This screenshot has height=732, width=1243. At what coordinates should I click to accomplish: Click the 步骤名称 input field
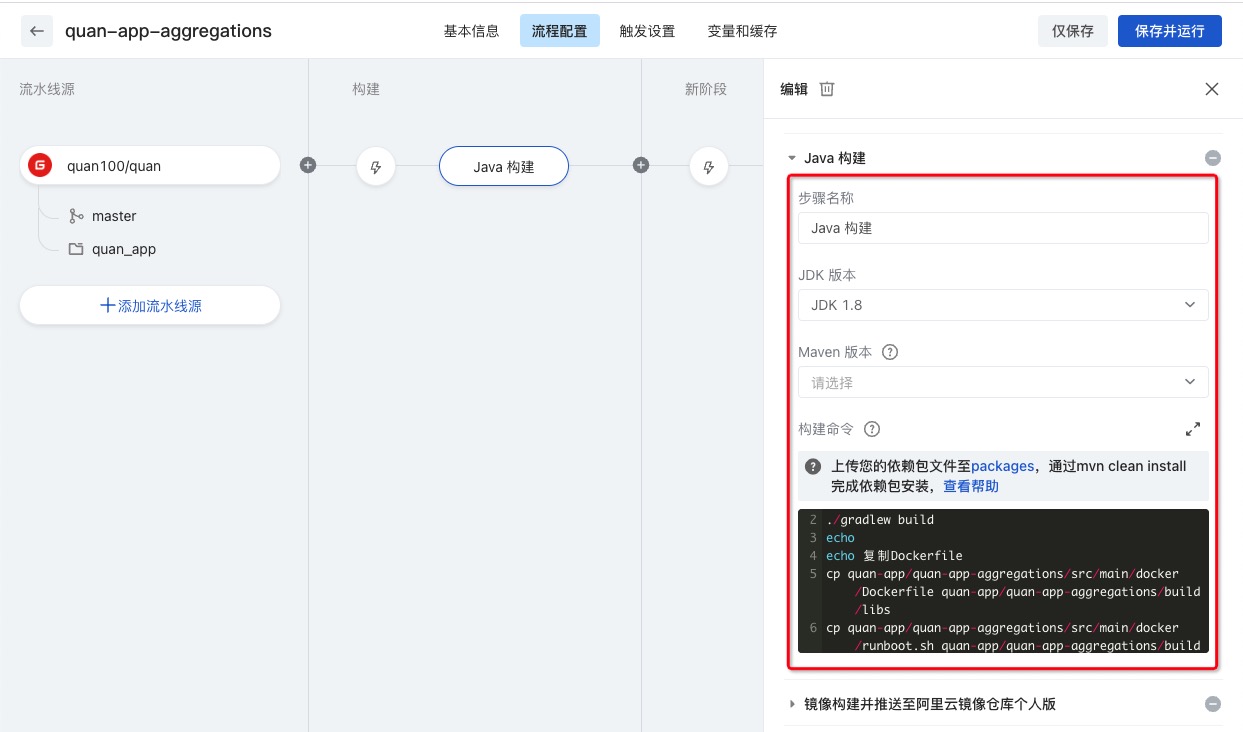coord(1003,228)
